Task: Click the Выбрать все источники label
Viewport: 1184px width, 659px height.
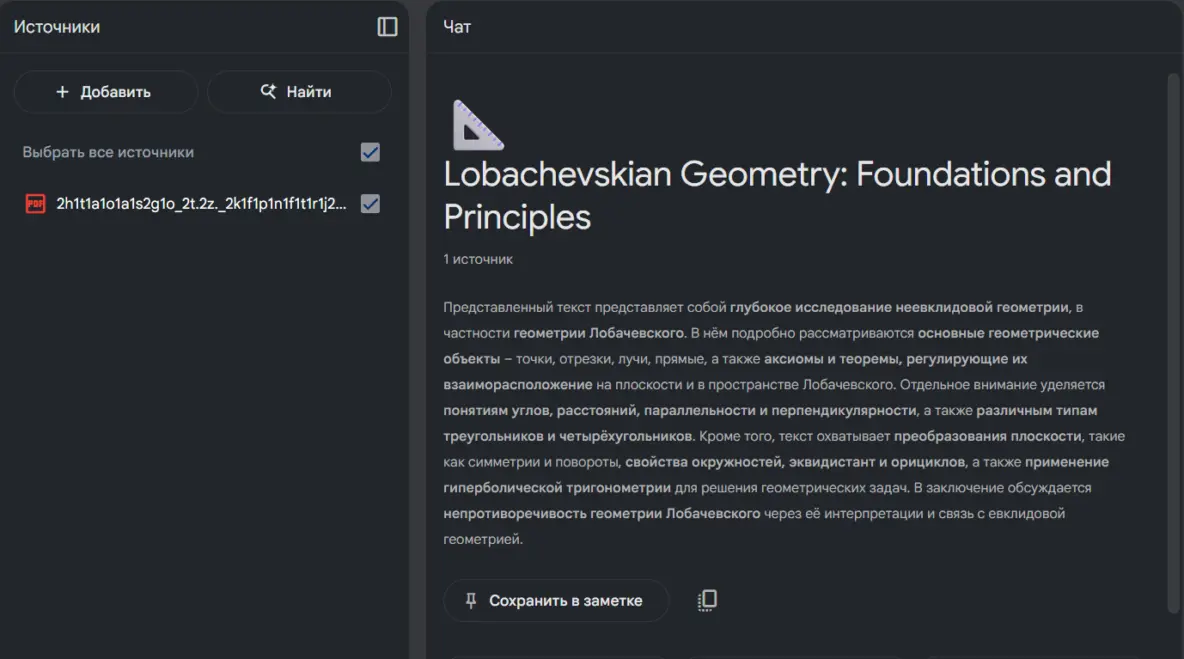Action: (x=108, y=152)
